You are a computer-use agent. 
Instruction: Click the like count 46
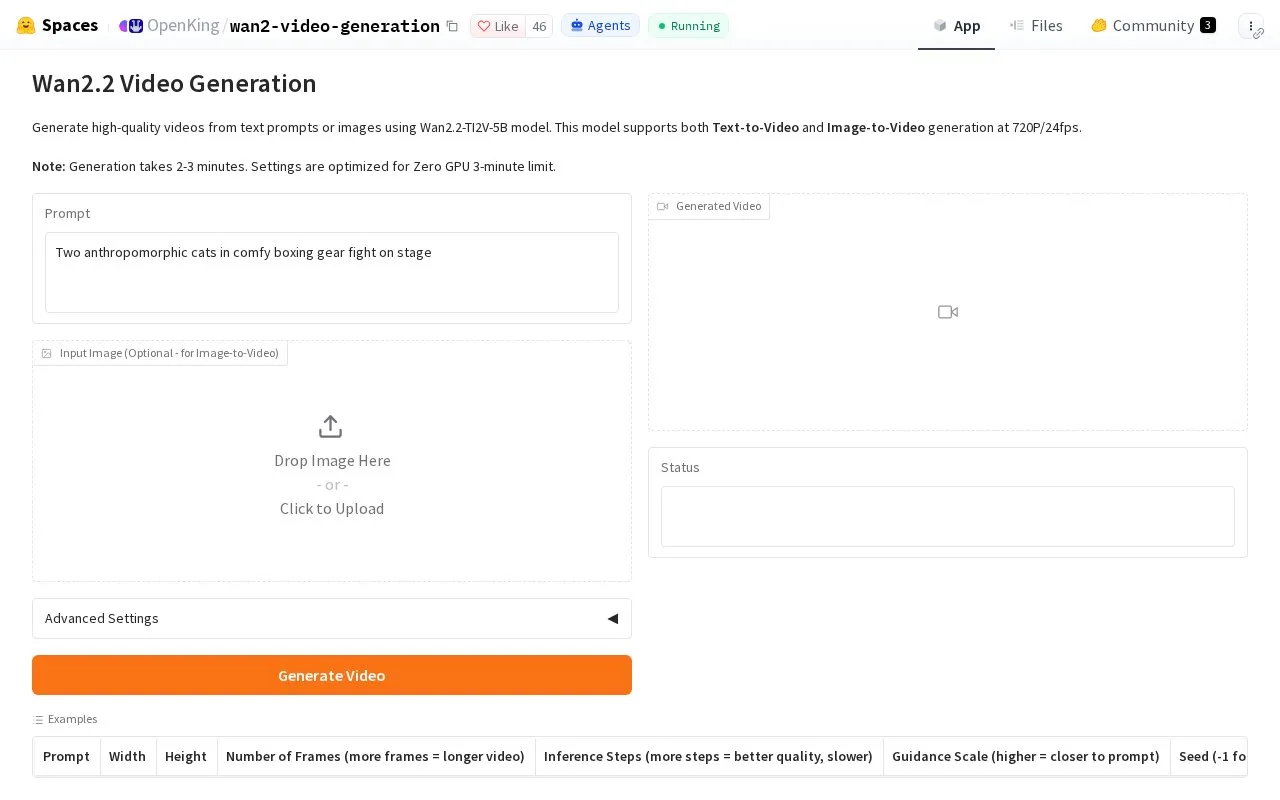[539, 26]
